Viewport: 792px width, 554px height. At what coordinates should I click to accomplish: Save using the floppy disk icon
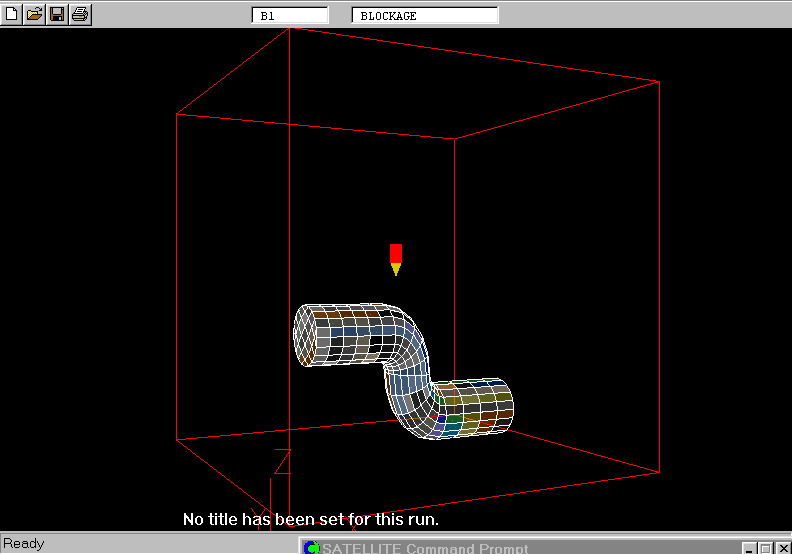57,14
